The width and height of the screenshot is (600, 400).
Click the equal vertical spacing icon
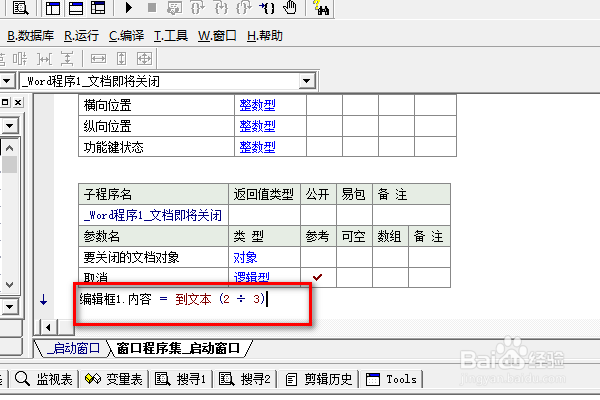[67, 59]
